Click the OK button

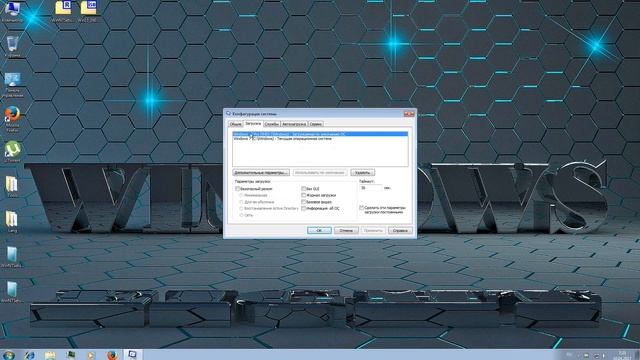click(x=319, y=231)
